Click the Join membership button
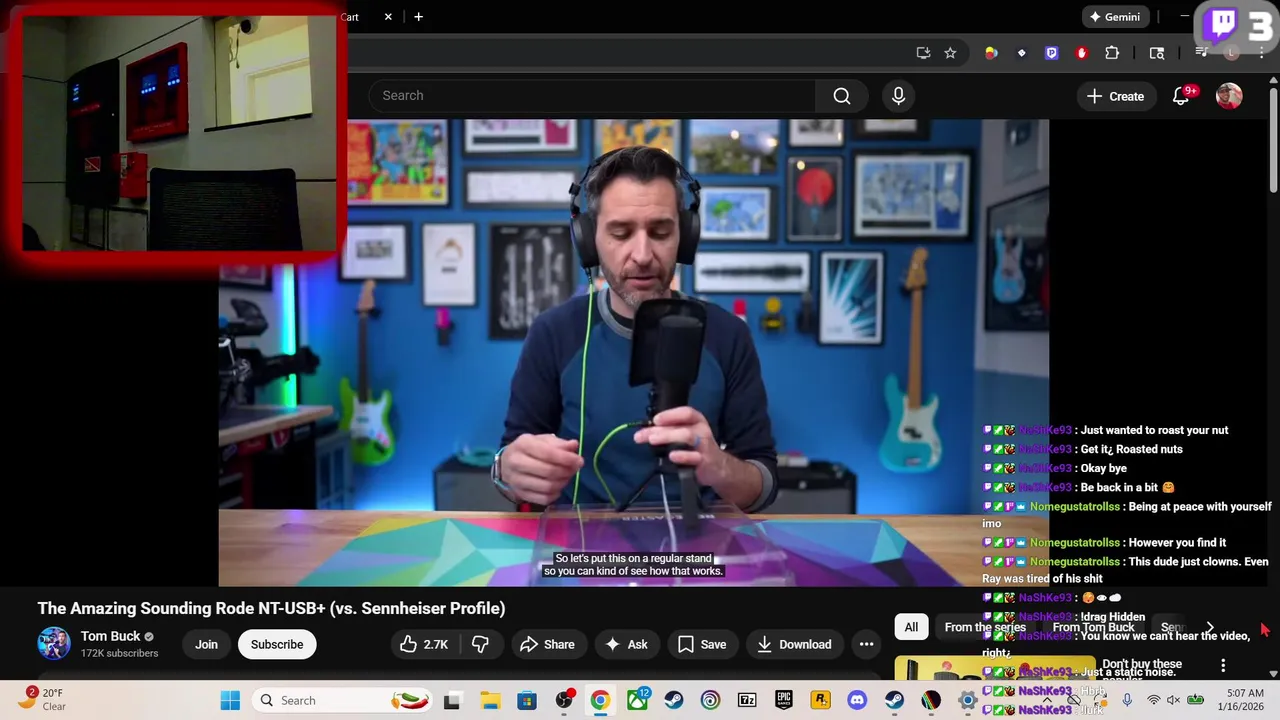Image resolution: width=1280 pixels, height=720 pixels. coord(206,644)
